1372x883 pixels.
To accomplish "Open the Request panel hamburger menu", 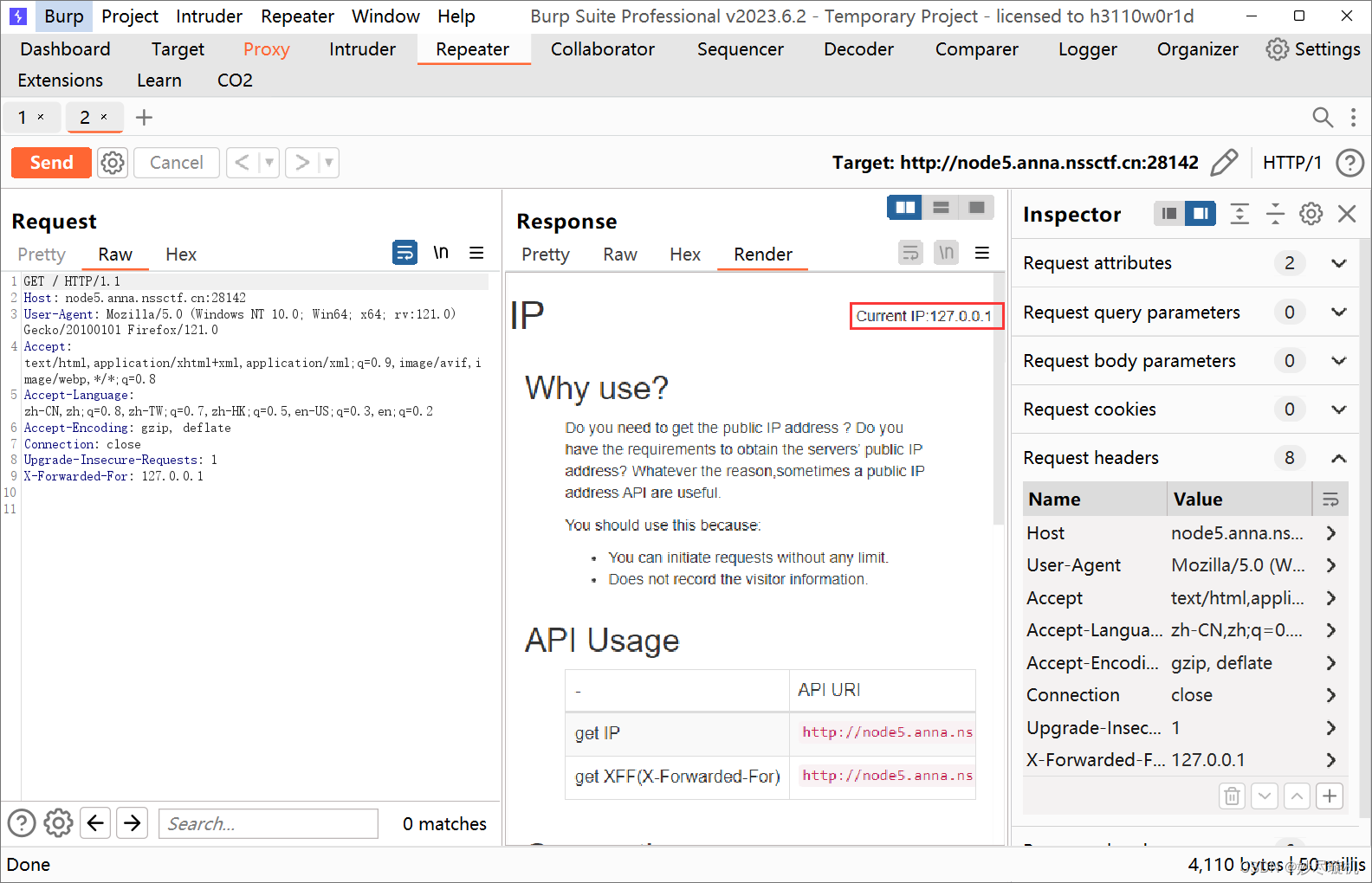I will 476,253.
